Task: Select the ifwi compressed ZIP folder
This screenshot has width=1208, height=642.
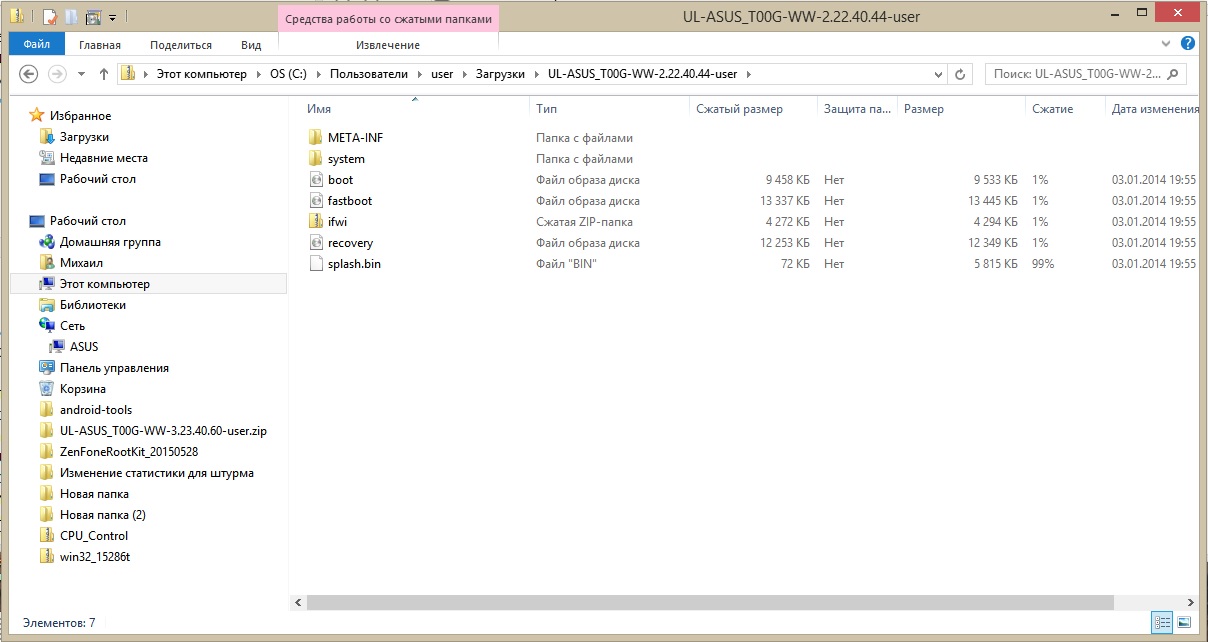Action: coord(337,222)
